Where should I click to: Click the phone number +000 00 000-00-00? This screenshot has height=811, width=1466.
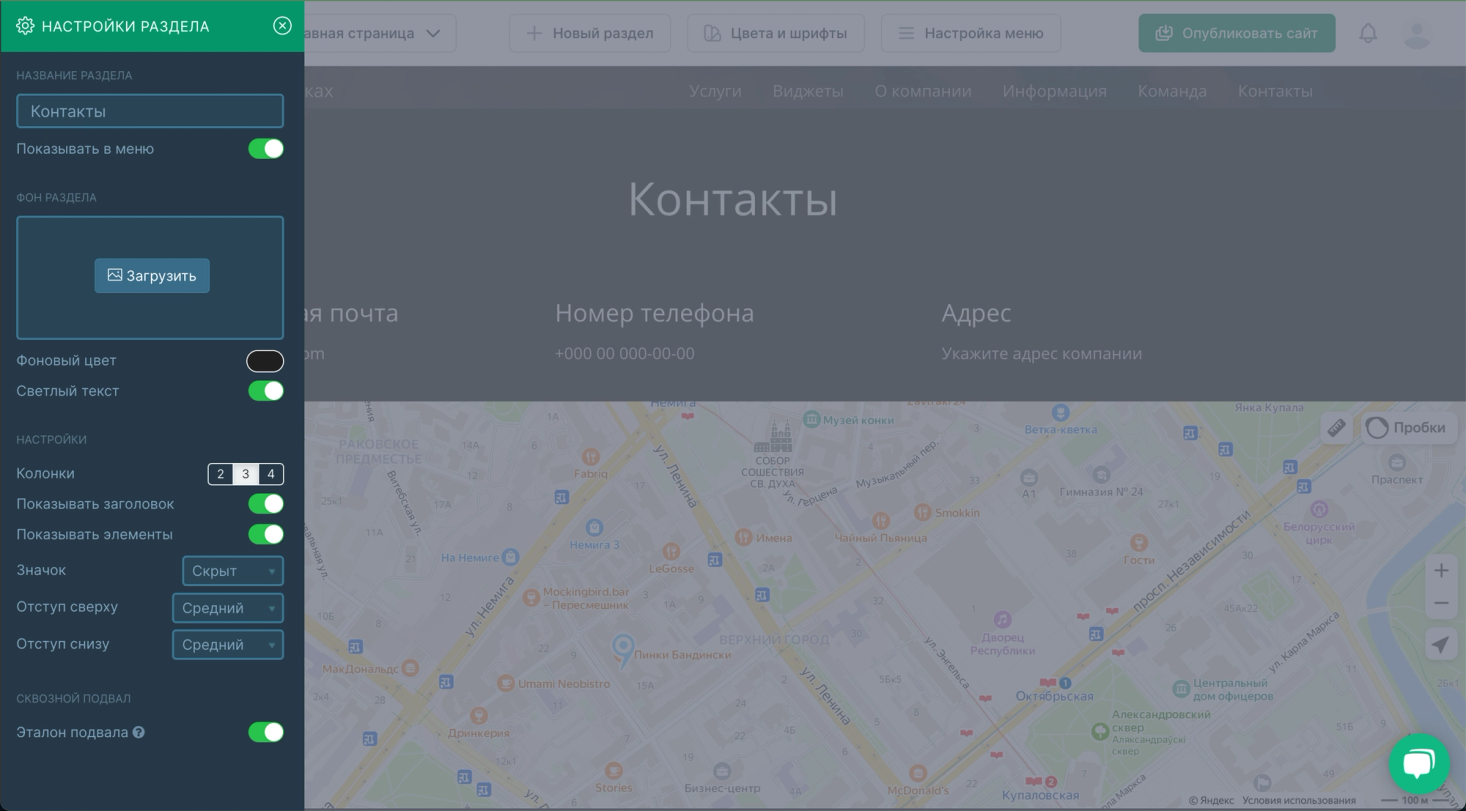[x=625, y=354]
